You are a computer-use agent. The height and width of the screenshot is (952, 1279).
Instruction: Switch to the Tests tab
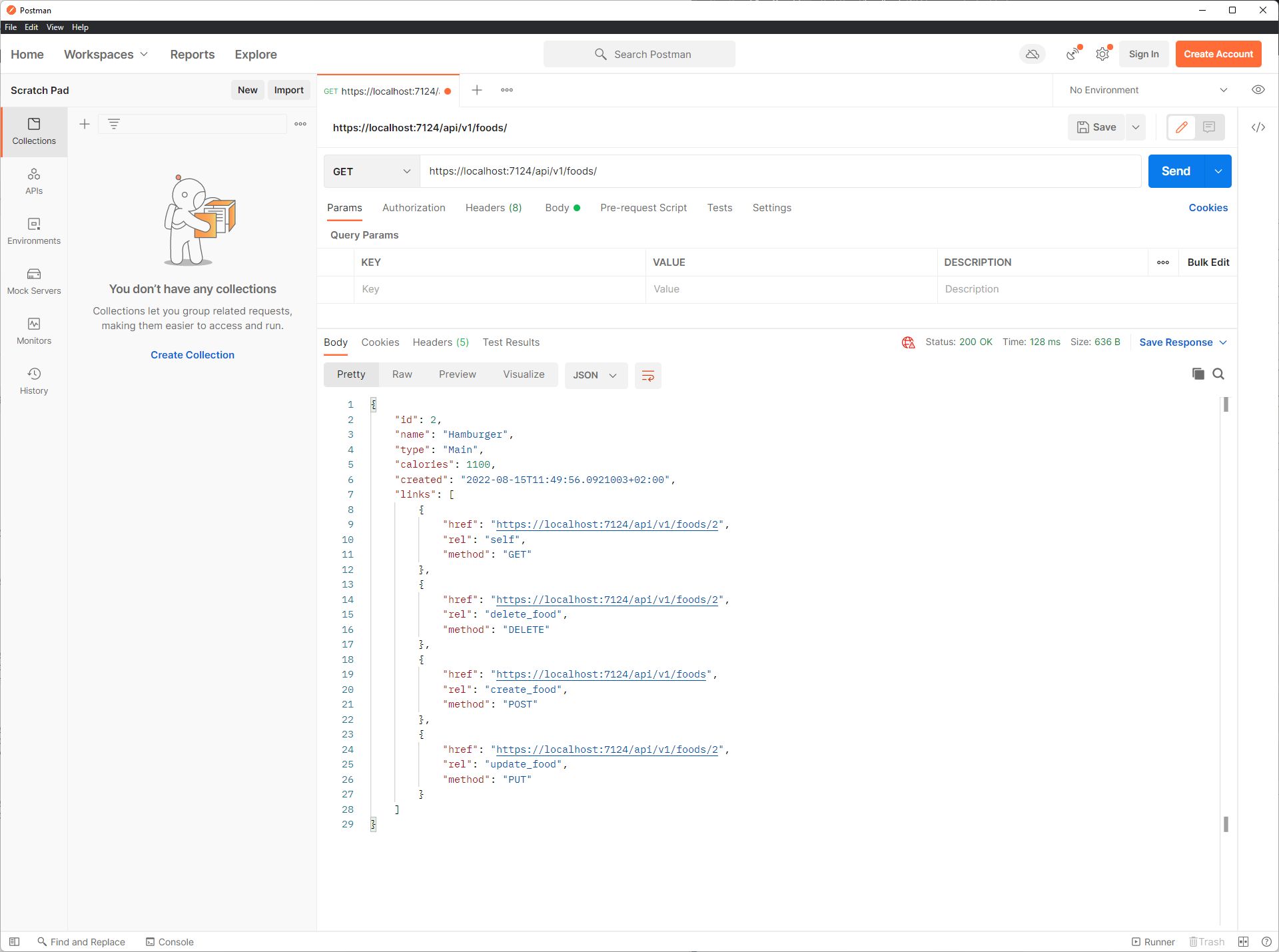[719, 207]
